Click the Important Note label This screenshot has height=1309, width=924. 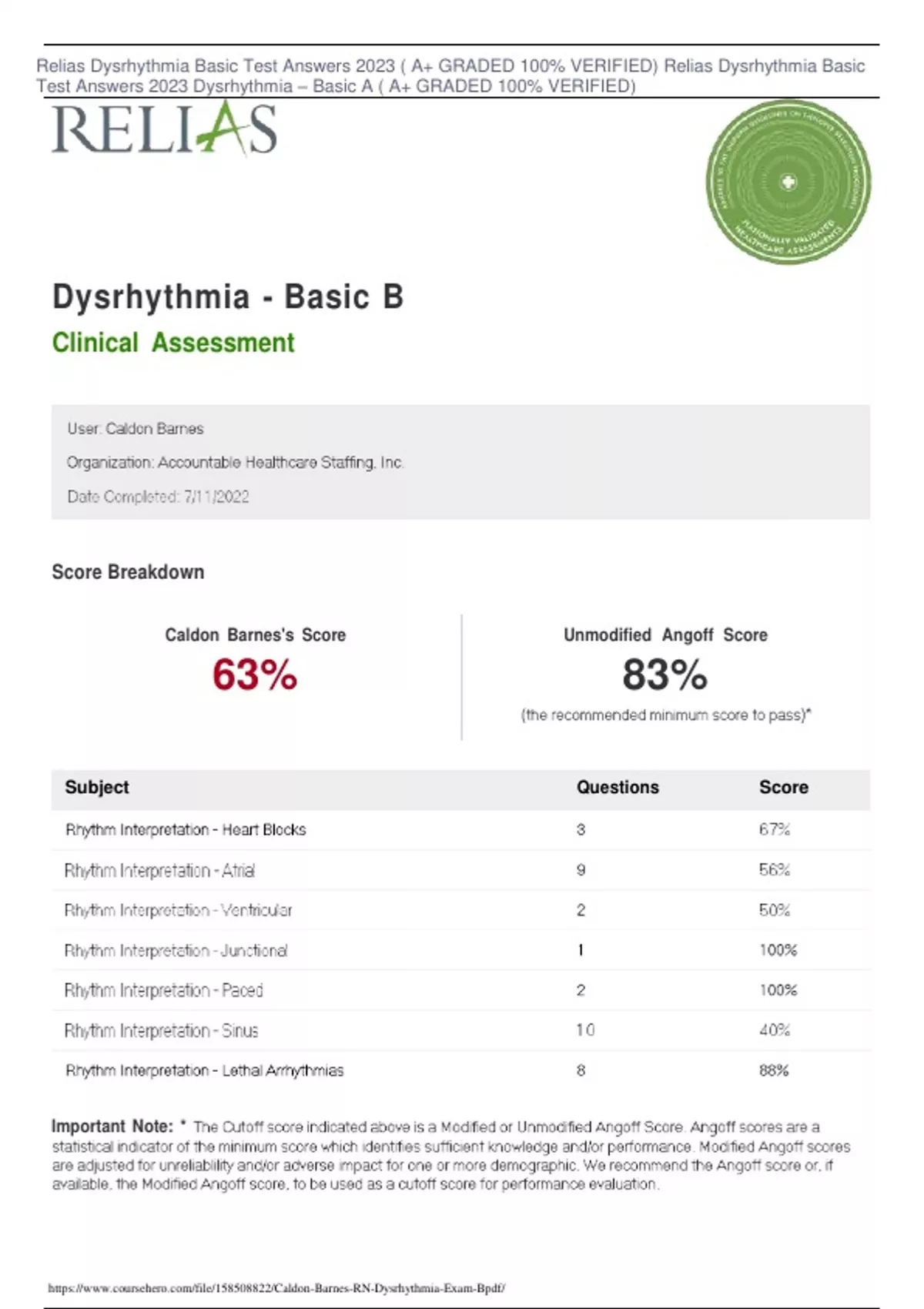[x=112, y=1127]
